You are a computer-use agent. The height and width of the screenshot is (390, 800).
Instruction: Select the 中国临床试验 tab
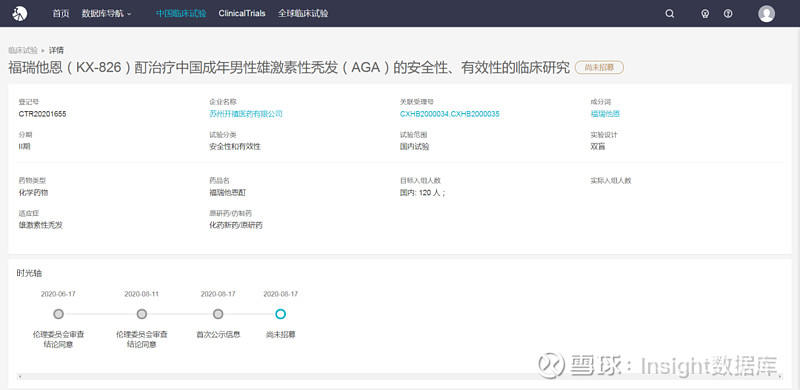[181, 14]
